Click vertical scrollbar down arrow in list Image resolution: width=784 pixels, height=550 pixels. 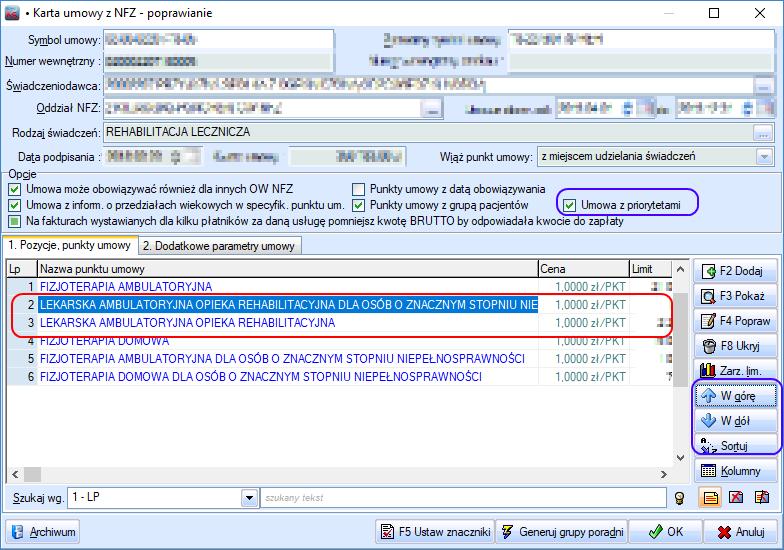tap(680, 457)
